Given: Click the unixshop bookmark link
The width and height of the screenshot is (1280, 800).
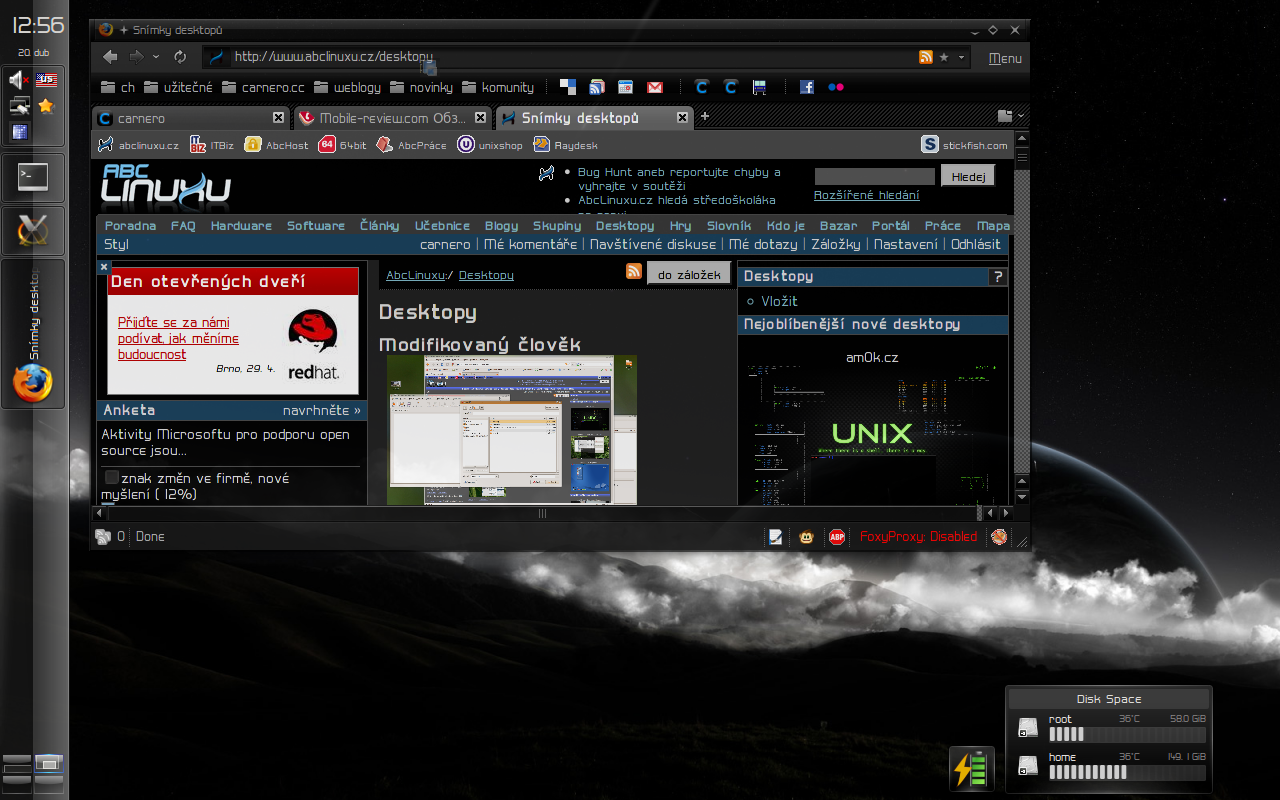Looking at the screenshot, I should click(x=490, y=145).
